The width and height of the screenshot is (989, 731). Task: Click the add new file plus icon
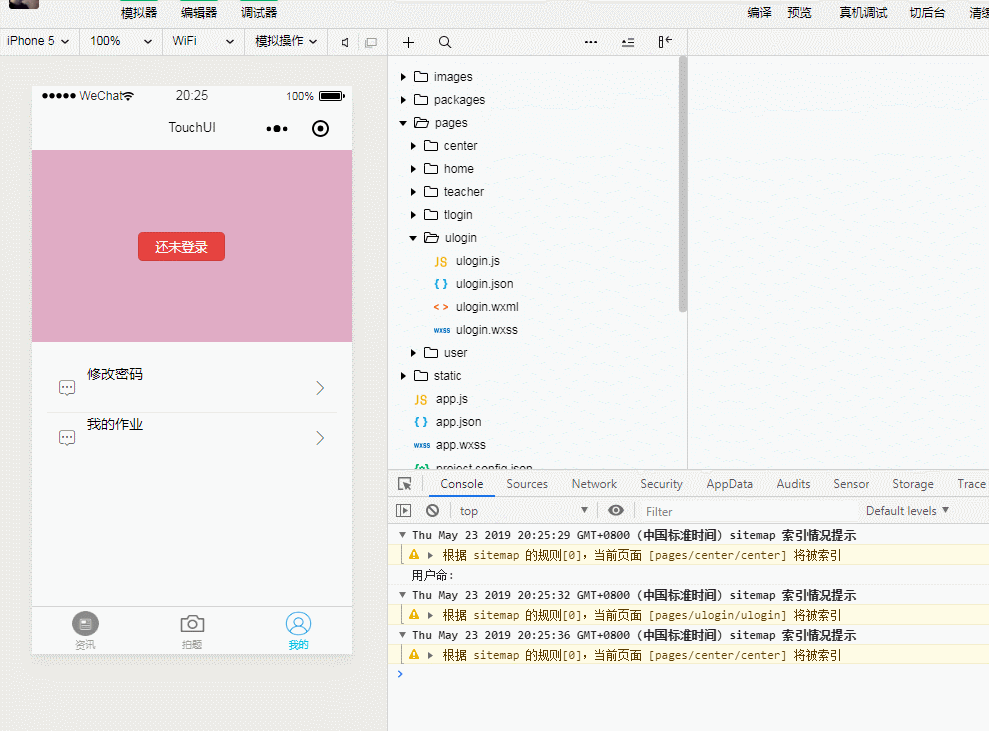point(408,42)
